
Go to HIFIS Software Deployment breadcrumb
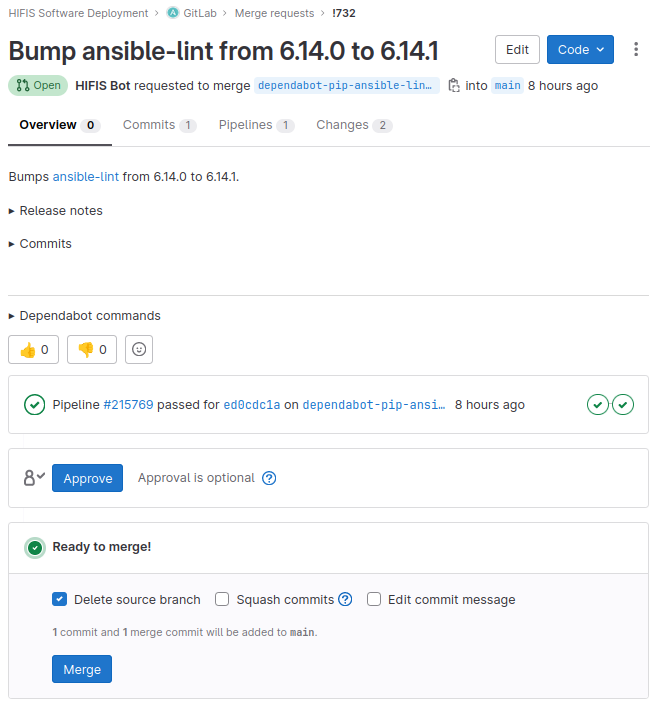(78, 13)
